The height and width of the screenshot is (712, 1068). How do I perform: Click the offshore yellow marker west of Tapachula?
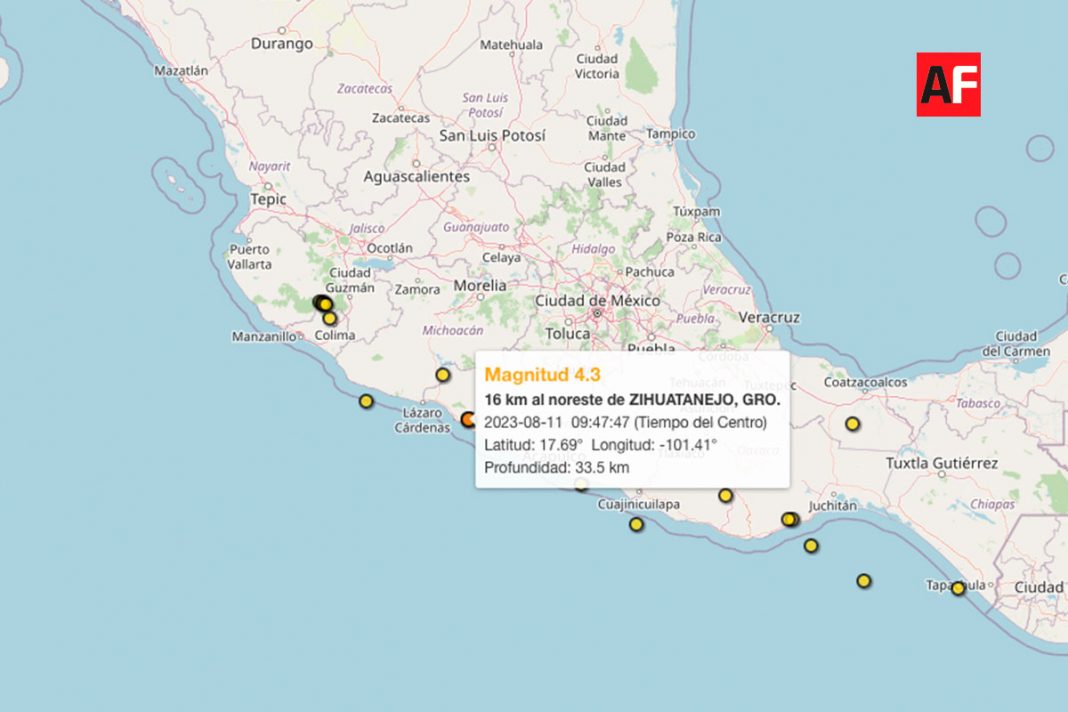pyautogui.click(x=864, y=581)
